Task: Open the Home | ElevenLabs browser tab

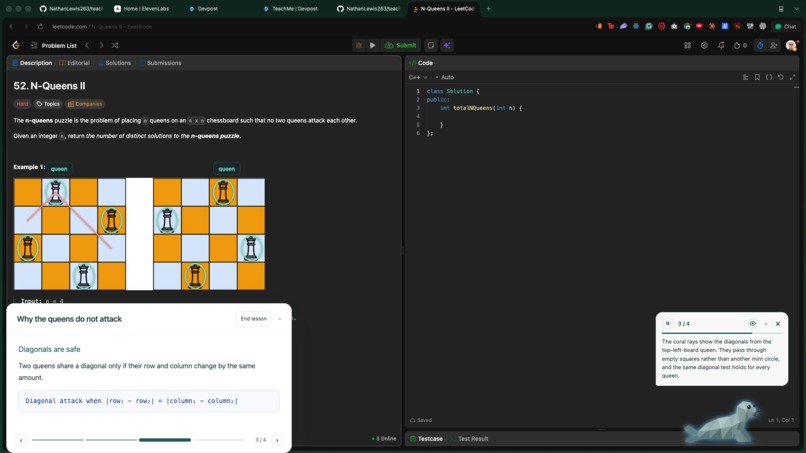Action: click(141, 9)
